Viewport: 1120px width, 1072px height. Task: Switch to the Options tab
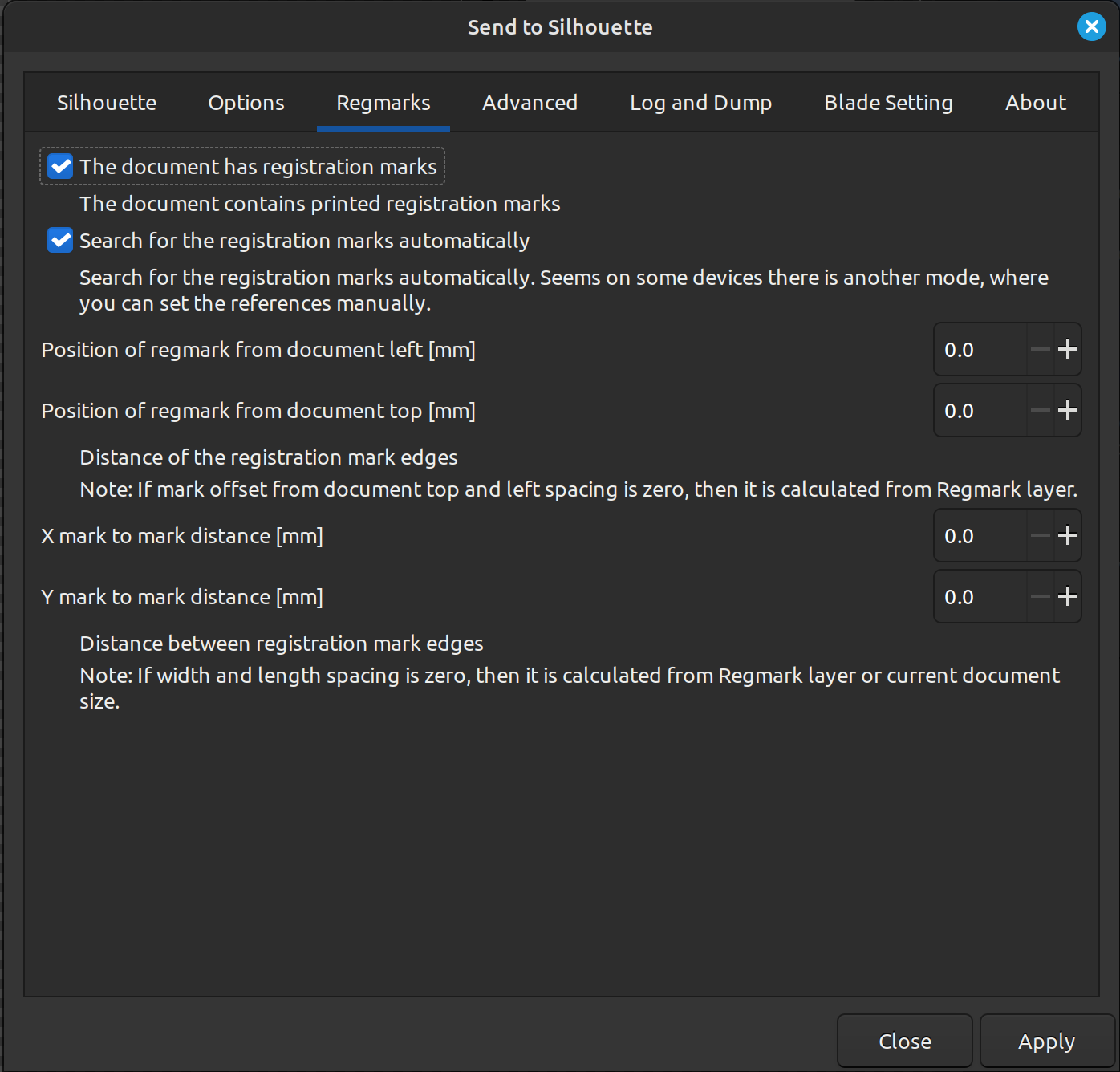pos(246,103)
